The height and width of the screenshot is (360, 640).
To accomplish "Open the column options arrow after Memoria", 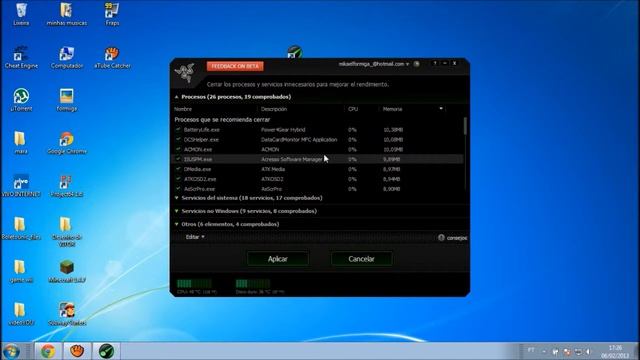I will coord(441,109).
